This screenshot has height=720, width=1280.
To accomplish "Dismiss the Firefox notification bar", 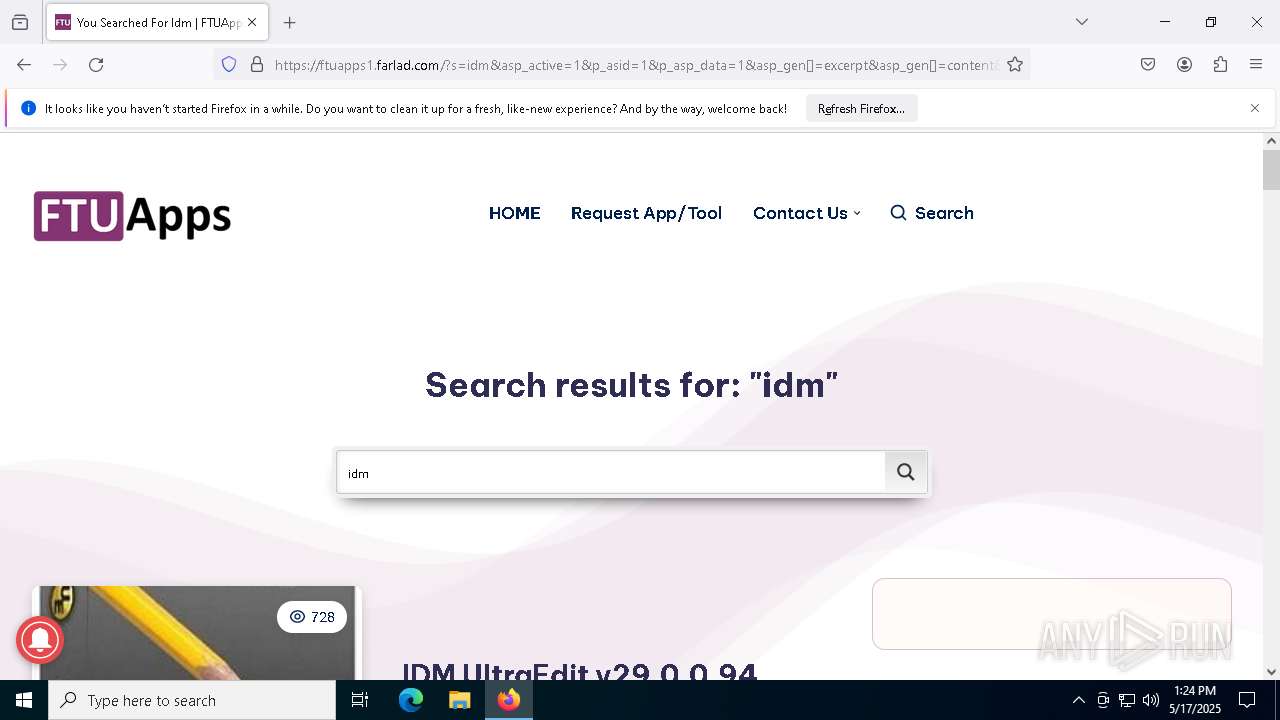I will (1255, 108).
